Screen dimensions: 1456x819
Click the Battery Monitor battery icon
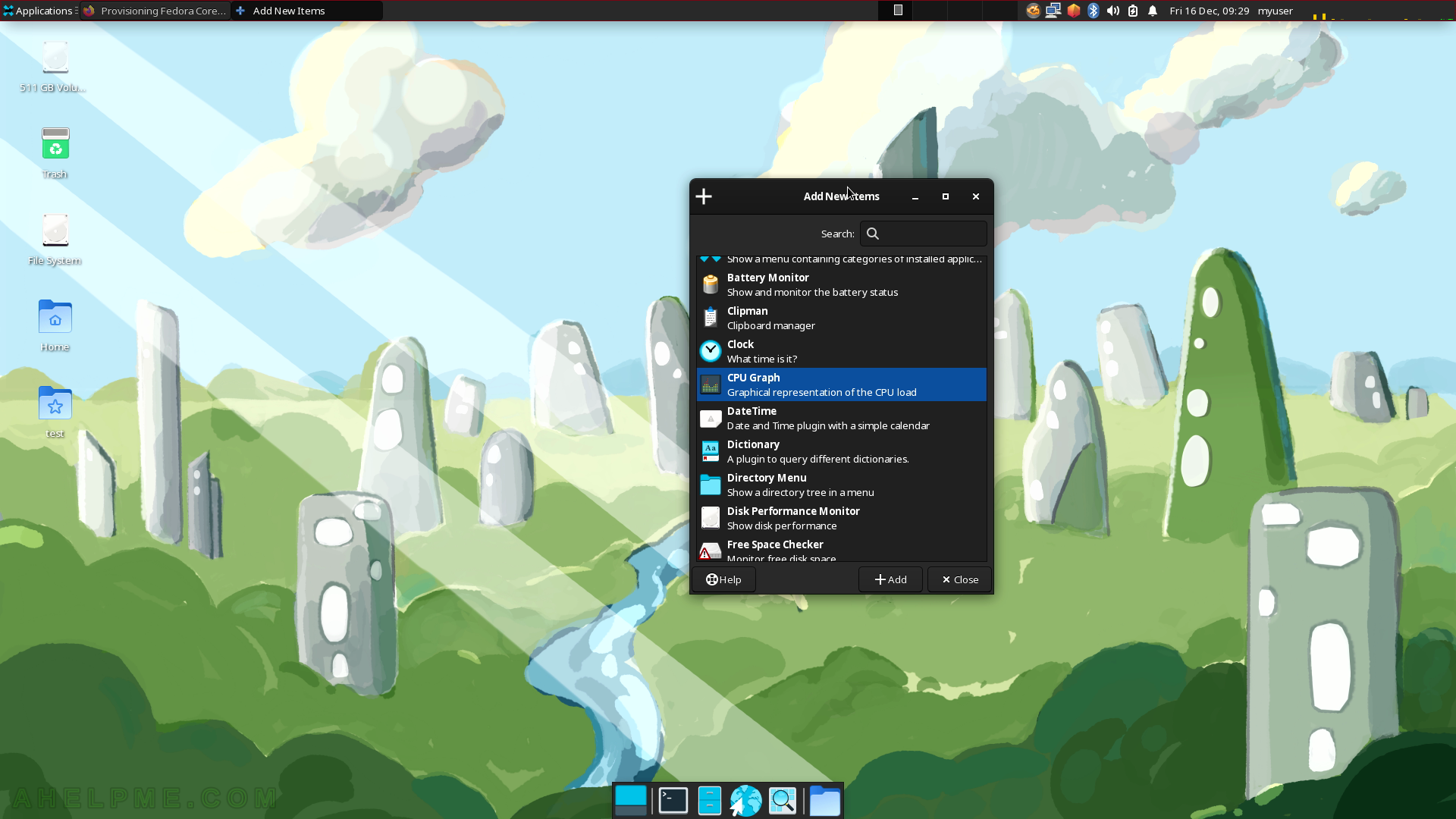tap(711, 284)
